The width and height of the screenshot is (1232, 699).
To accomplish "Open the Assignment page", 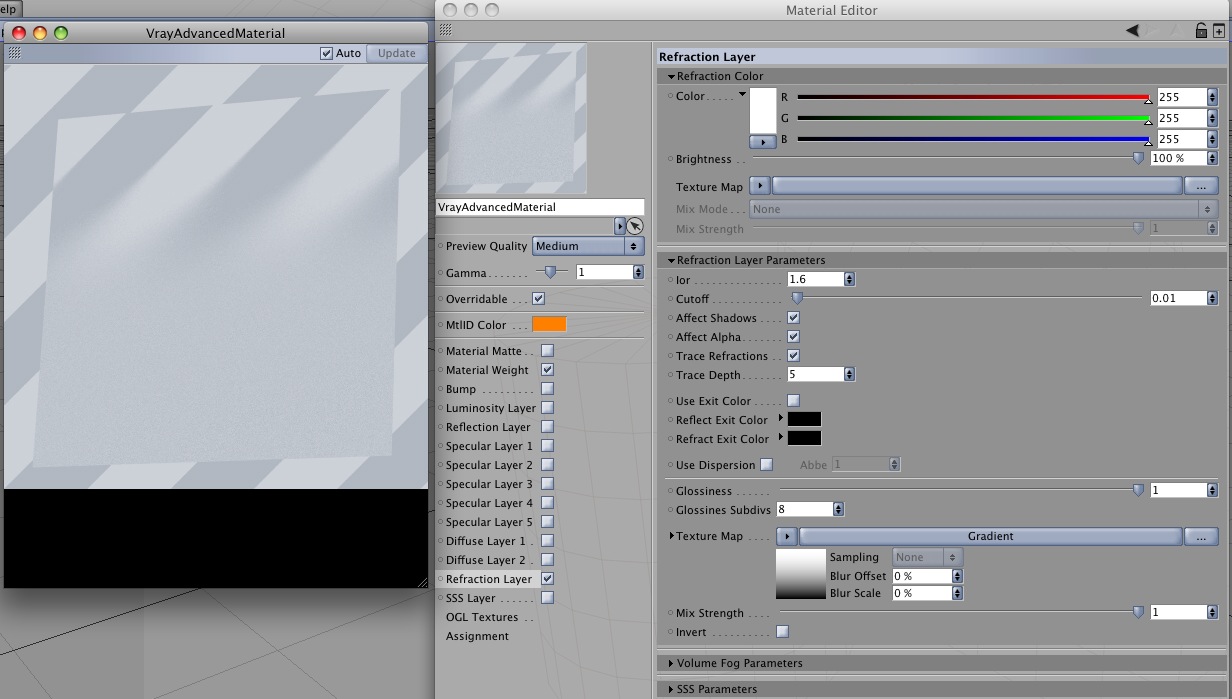I will tap(477, 636).
